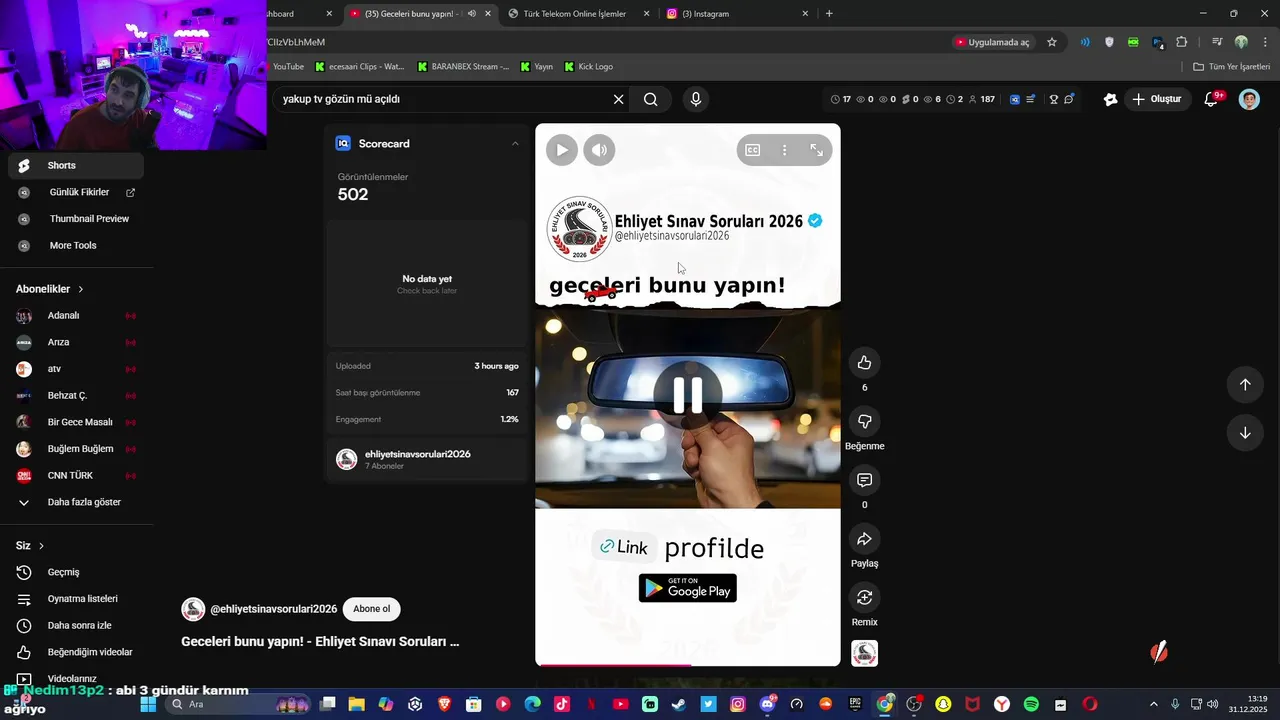Open a new browser tab
The height and width of the screenshot is (720, 1280).
pyautogui.click(x=829, y=14)
